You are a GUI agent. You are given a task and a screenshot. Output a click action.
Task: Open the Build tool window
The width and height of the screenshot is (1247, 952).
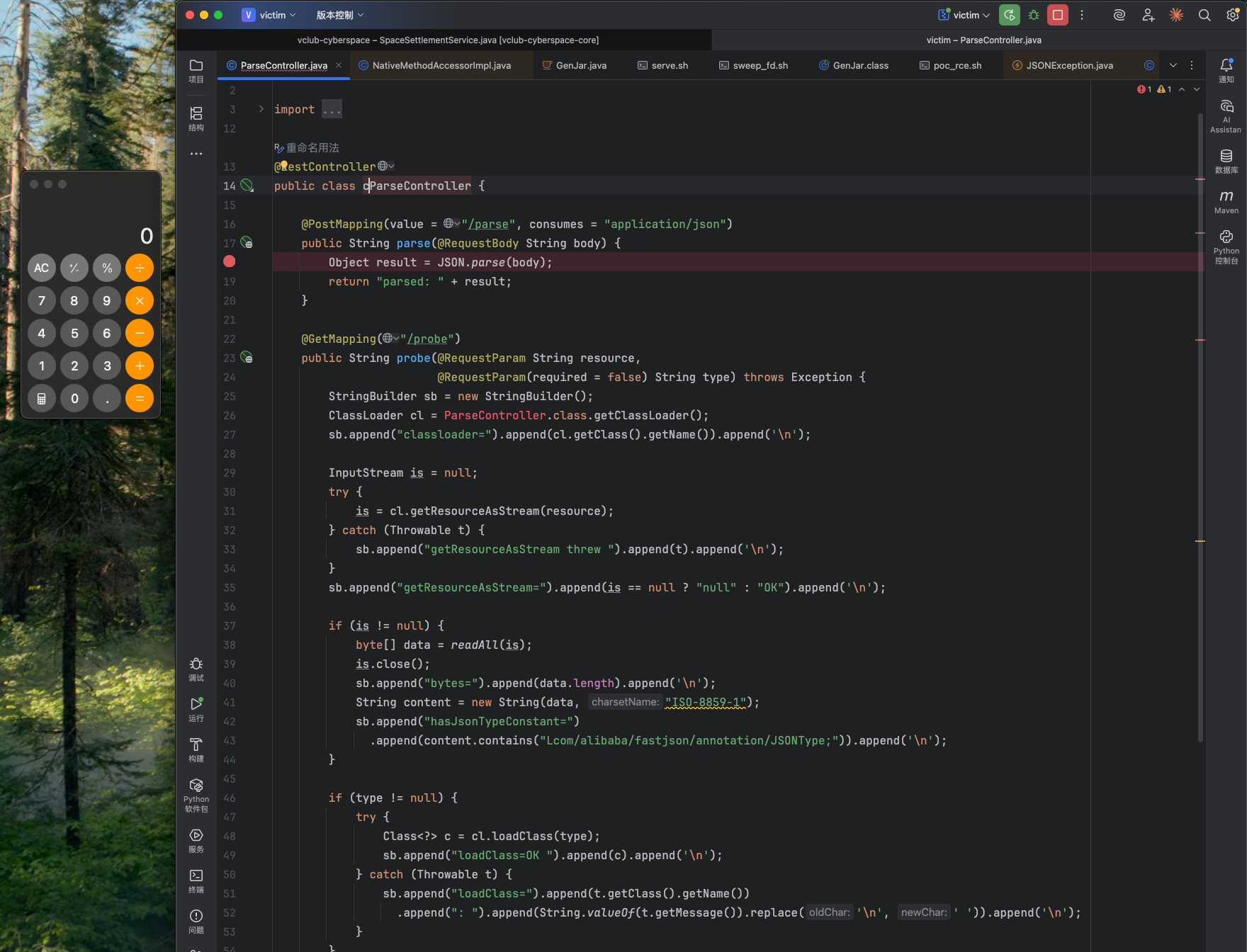click(196, 750)
